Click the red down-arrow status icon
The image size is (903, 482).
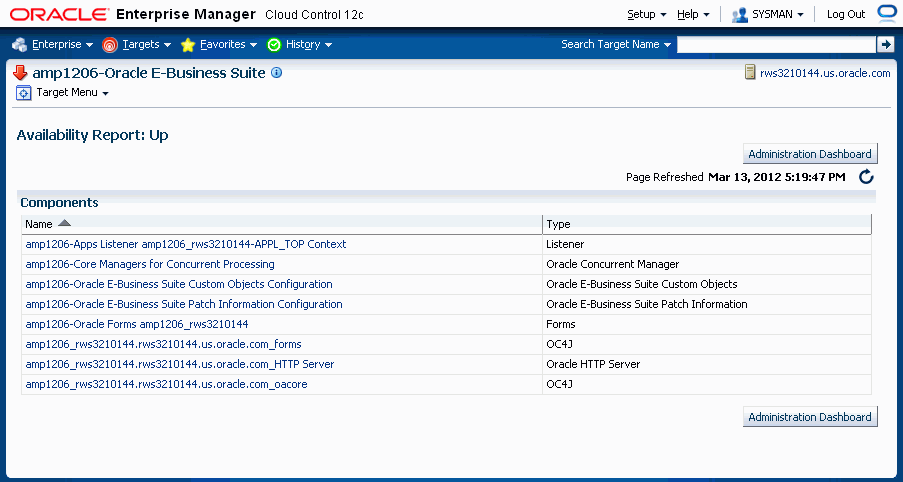click(20, 73)
